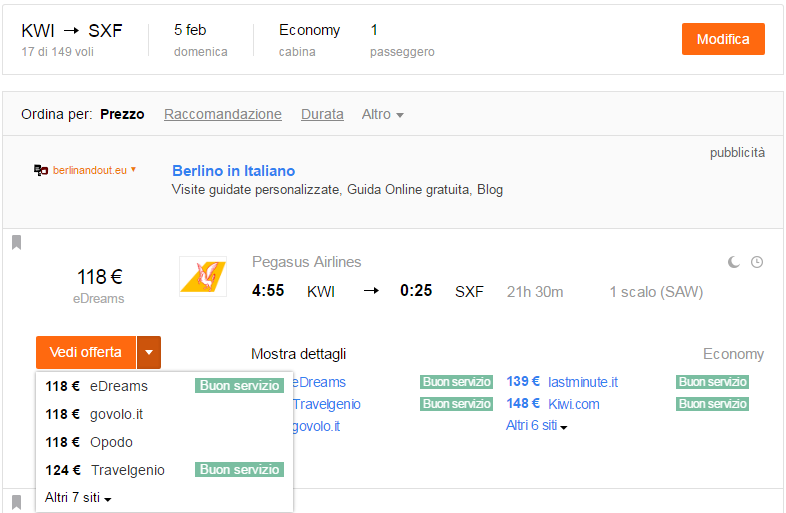The width and height of the screenshot is (786, 513).
Task: Click the Vedi offerta button
Action: [86, 353]
